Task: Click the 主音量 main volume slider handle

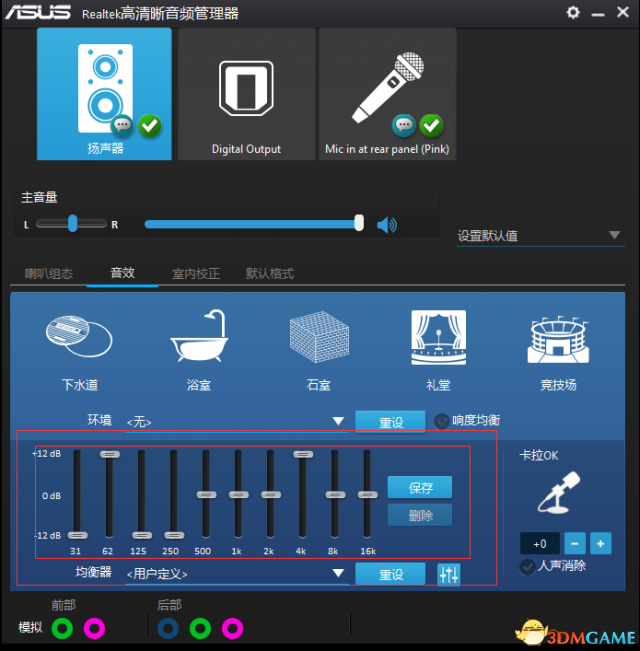Action: tap(359, 224)
